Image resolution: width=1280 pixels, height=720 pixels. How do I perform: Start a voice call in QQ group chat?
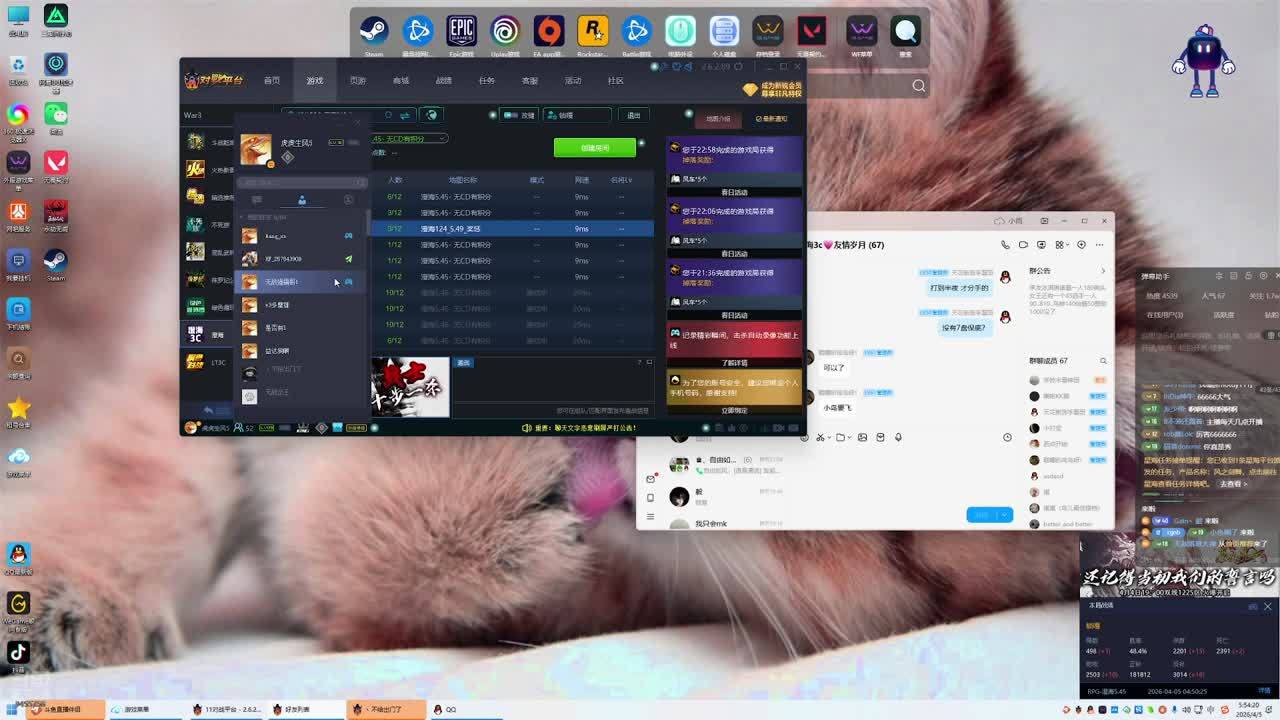1005,245
